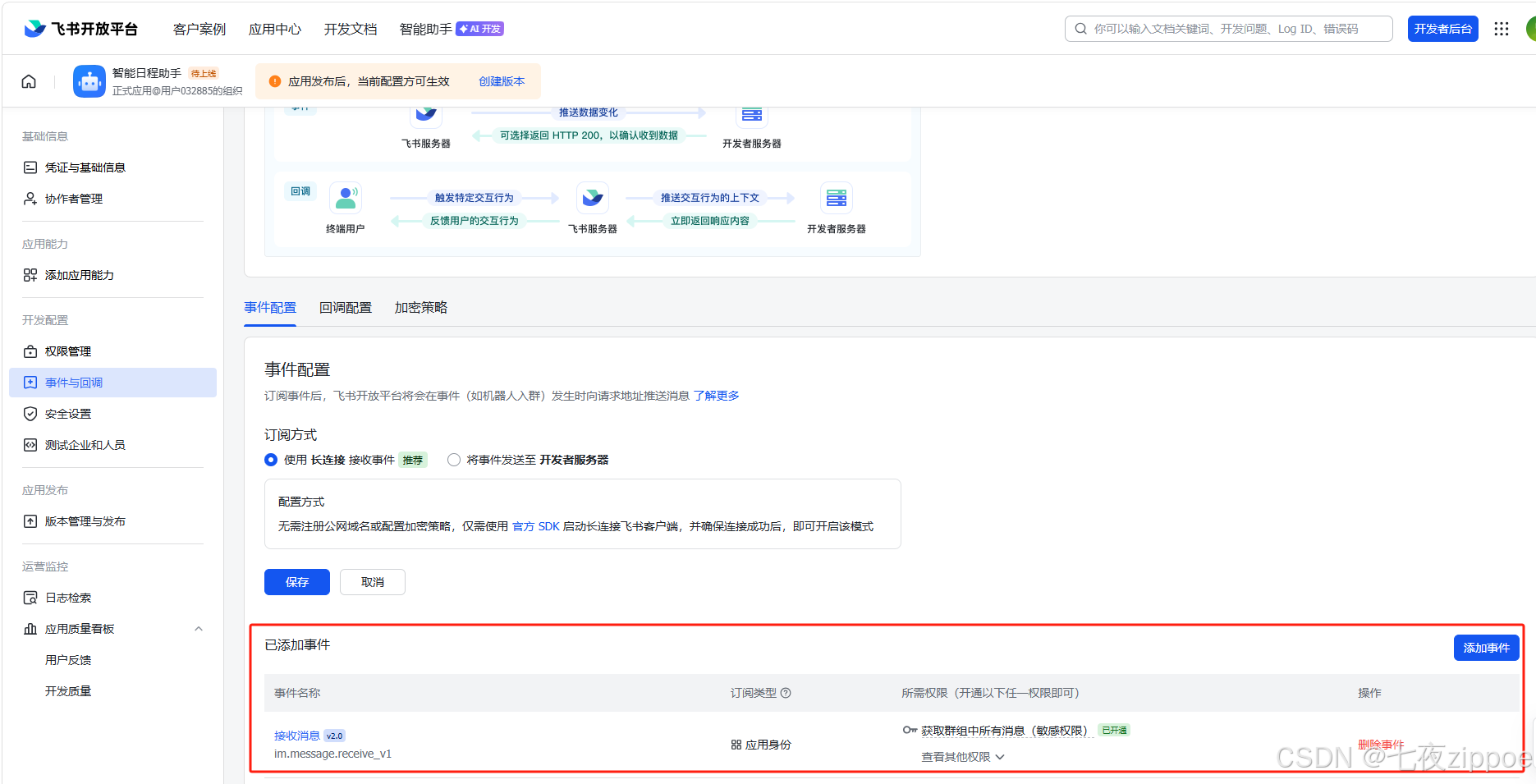The height and width of the screenshot is (784, 1536).
Task: Switch to the 加密策略 tab
Action: point(421,308)
